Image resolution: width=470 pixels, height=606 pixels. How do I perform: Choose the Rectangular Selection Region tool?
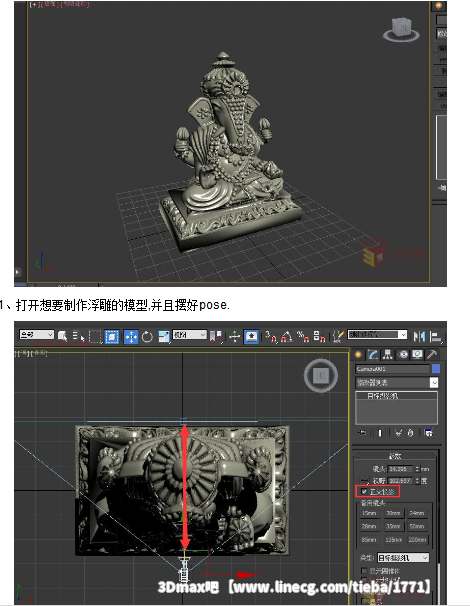coord(95,336)
